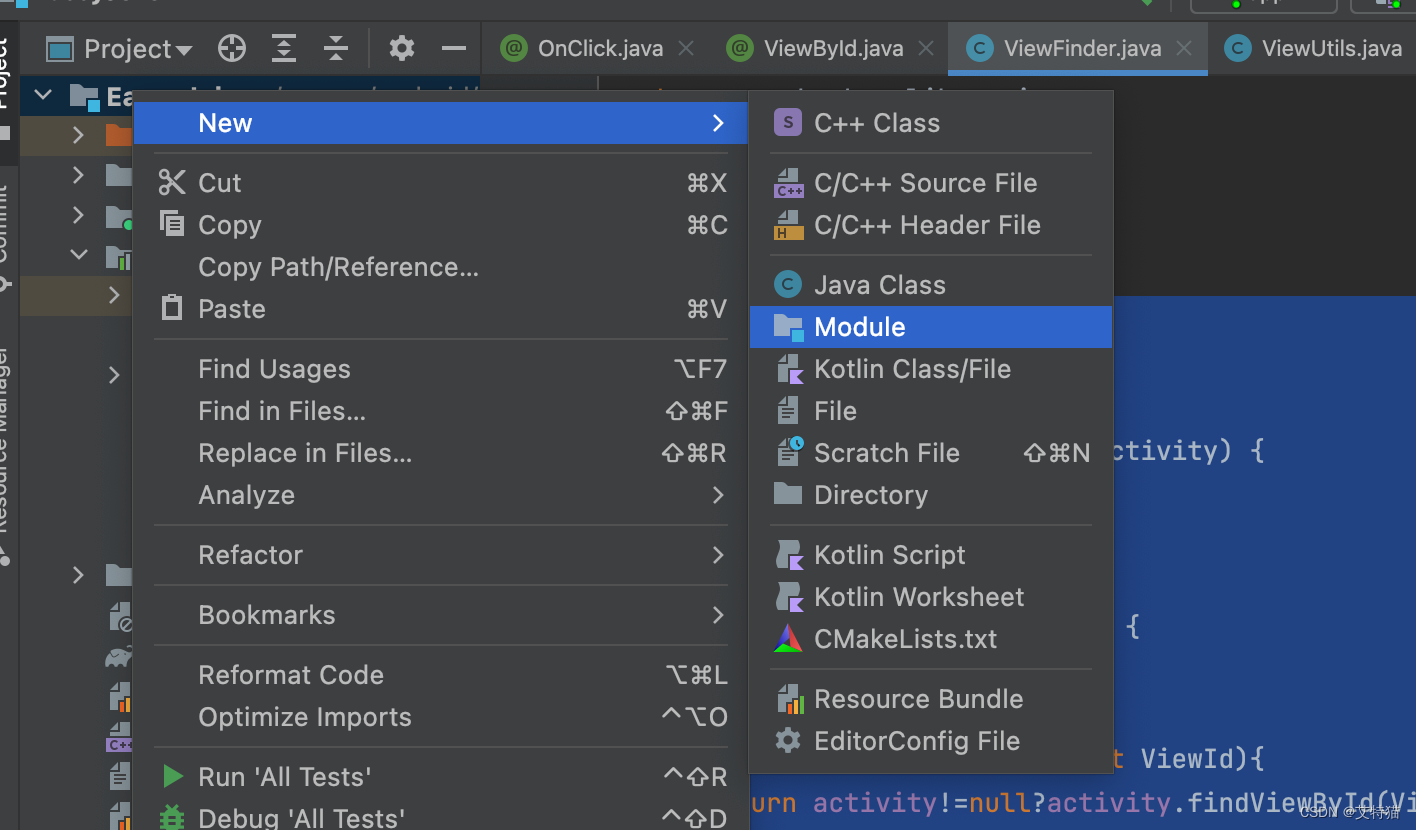
Task: Close the OnClick.java tab
Action: tap(686, 48)
